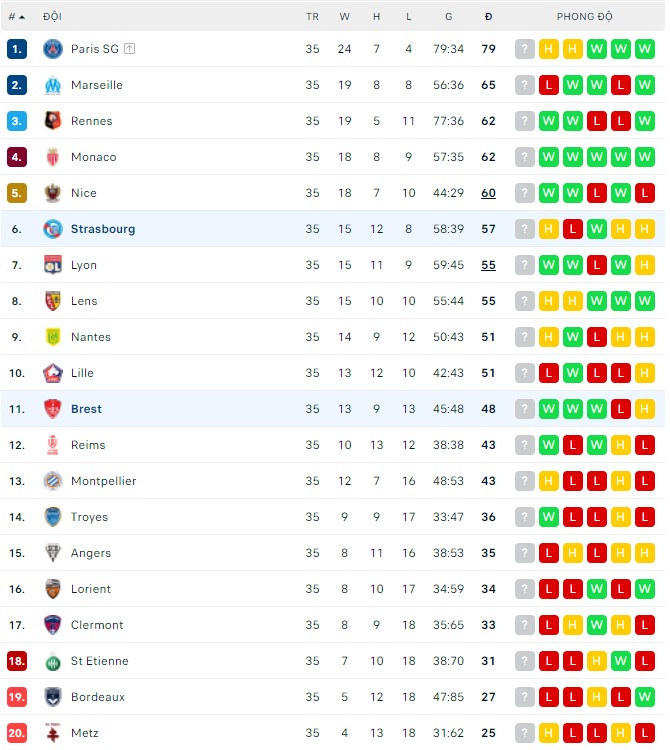Open the Brest team link
This screenshot has height=750, width=670.
tap(86, 409)
